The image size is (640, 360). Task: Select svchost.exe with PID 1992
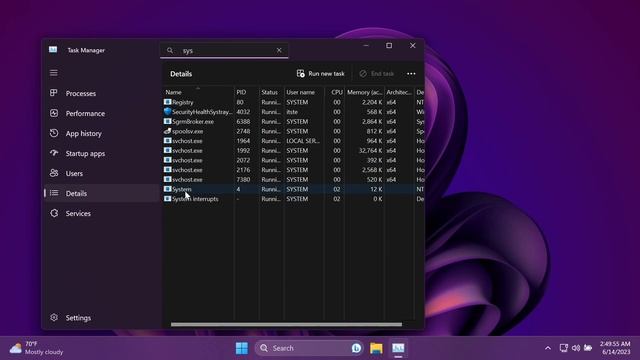pyautogui.click(x=293, y=151)
